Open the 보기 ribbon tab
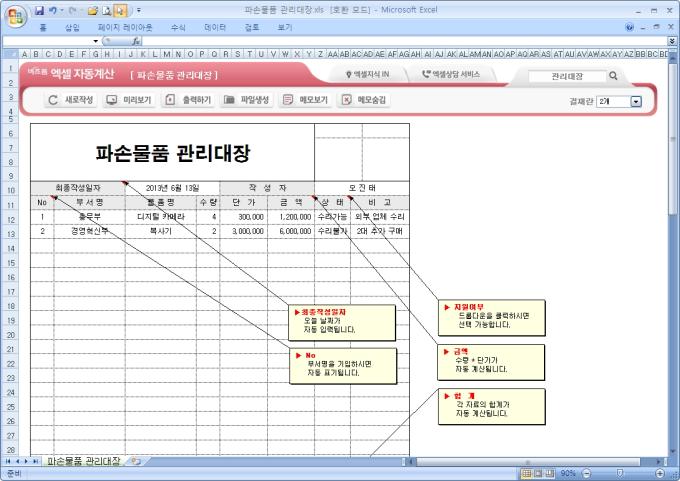This screenshot has height=481, width=680. [285, 28]
